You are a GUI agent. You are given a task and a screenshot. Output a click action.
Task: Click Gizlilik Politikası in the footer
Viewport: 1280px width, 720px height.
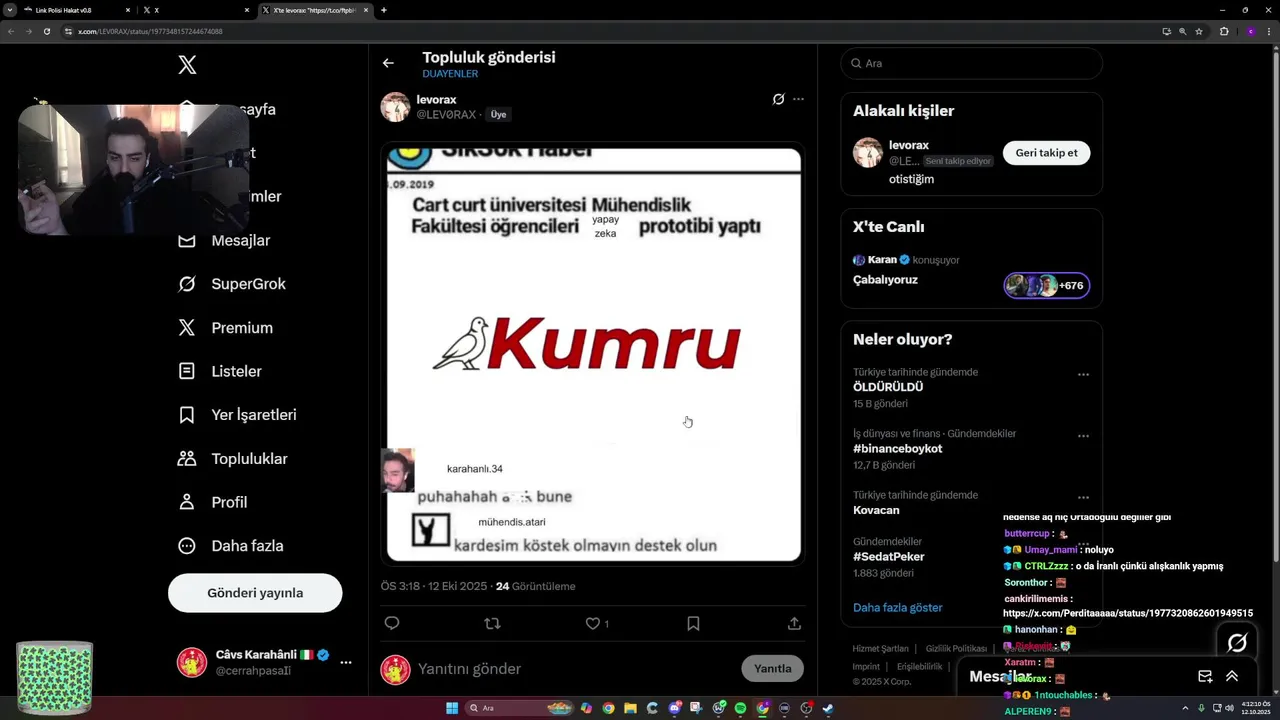[956, 649]
